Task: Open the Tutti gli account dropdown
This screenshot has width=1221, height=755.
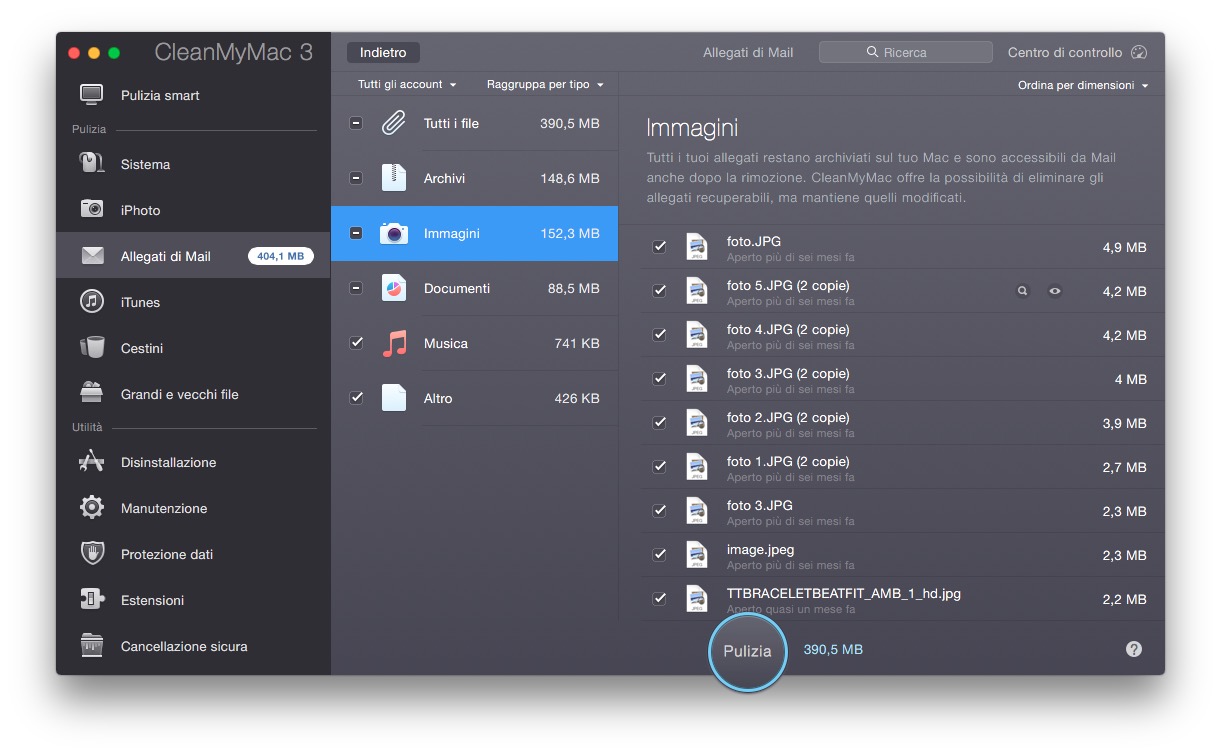Action: click(x=407, y=85)
